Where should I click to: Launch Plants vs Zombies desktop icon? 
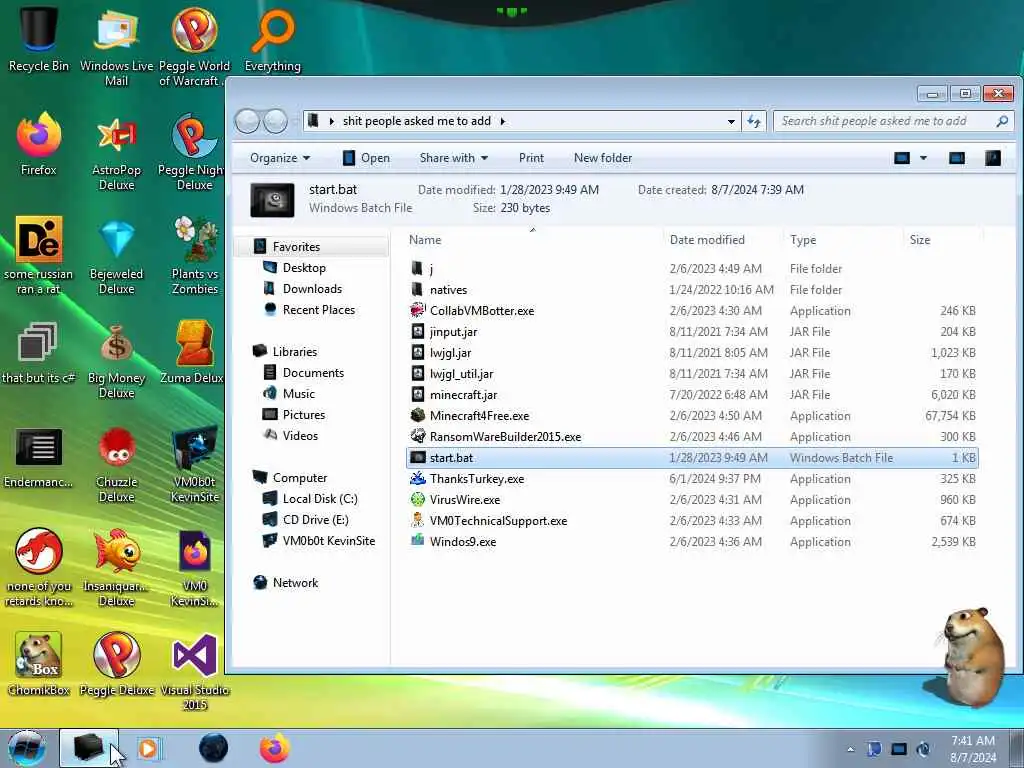[195, 256]
